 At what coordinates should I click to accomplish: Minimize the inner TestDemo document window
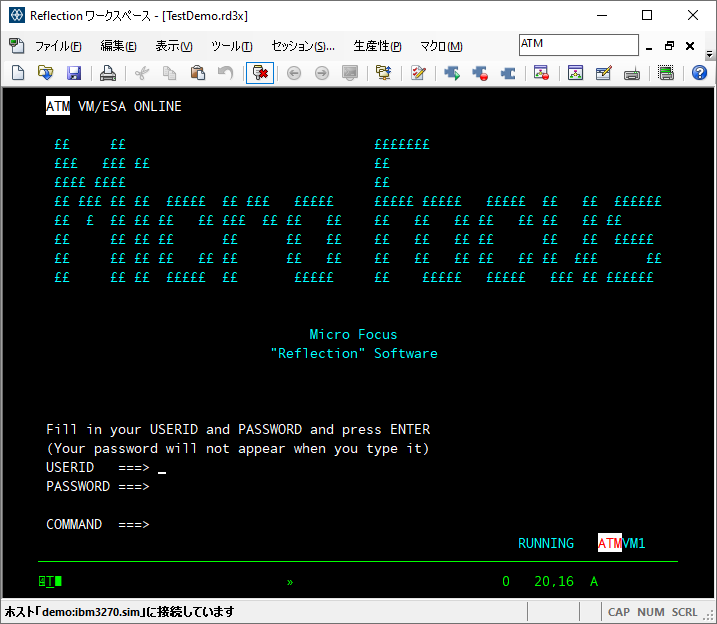649,46
